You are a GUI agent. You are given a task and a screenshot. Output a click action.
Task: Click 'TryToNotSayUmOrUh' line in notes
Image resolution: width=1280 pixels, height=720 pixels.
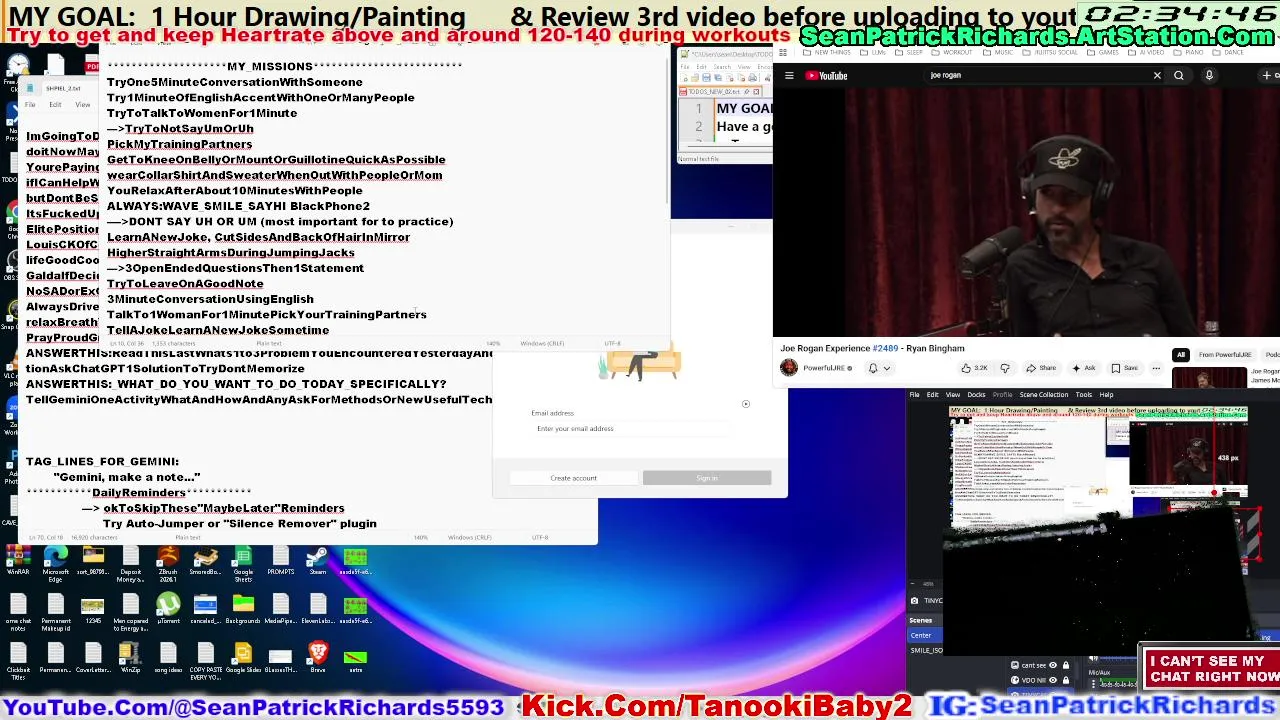(x=189, y=128)
